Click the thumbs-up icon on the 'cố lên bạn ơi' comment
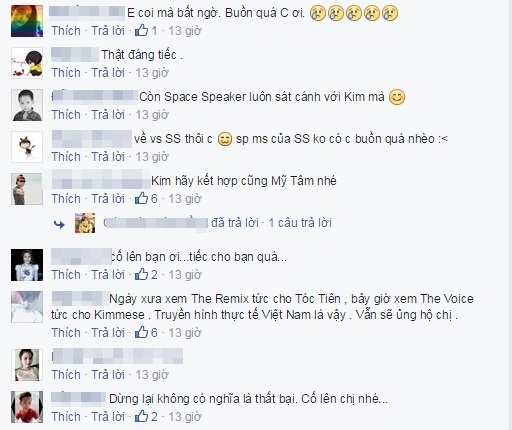This screenshot has width=512, height=430. coord(141,274)
